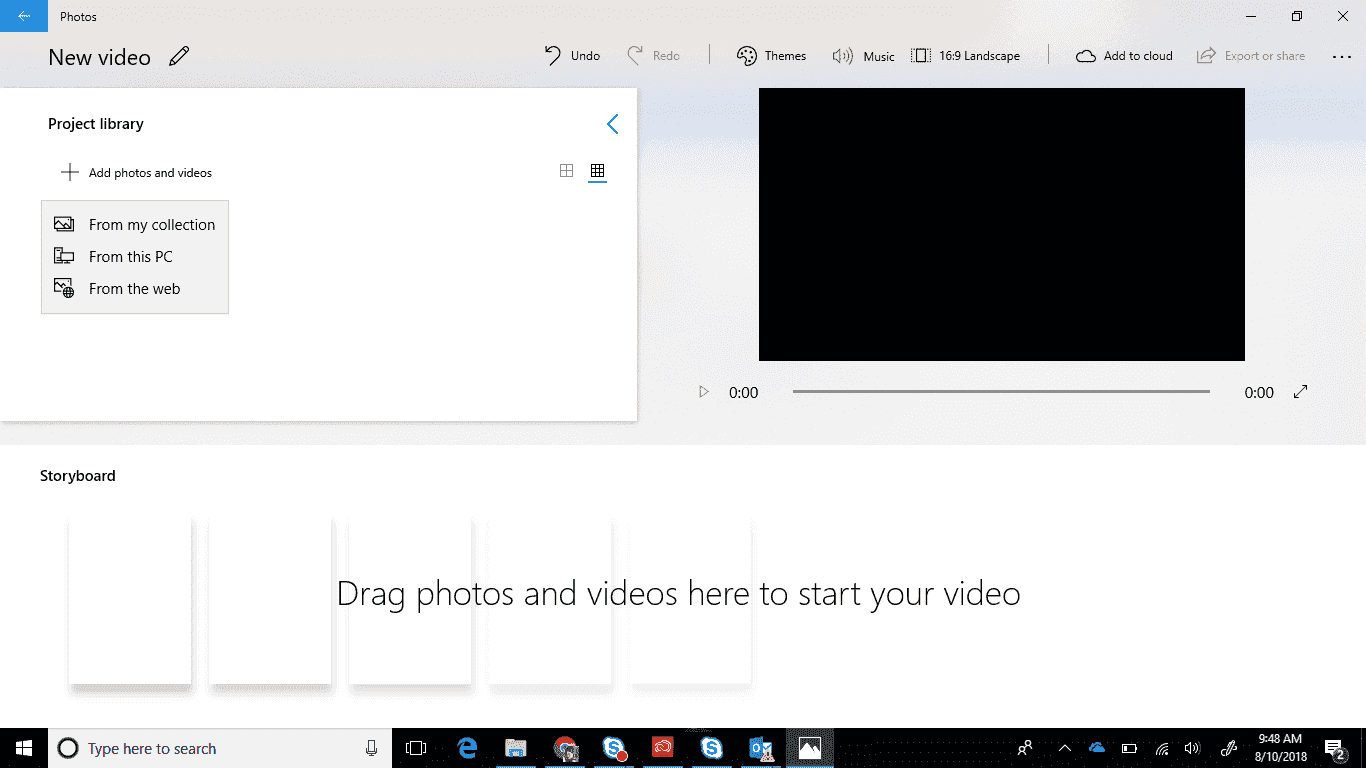Switch library to medium grid view
The width and height of the screenshot is (1366, 768).
pyautogui.click(x=566, y=171)
